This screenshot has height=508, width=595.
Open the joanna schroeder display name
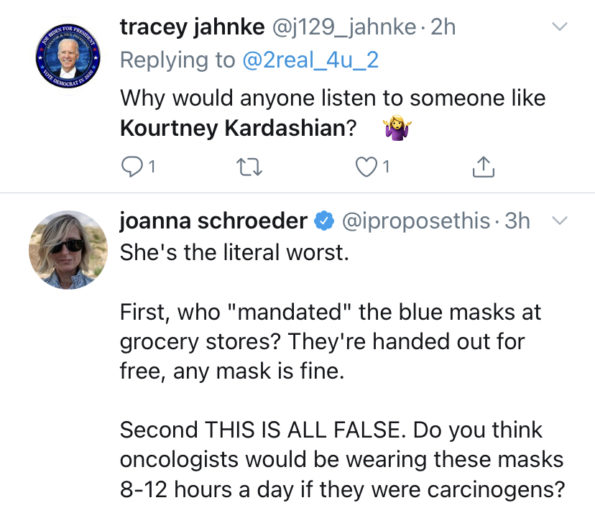(x=214, y=221)
